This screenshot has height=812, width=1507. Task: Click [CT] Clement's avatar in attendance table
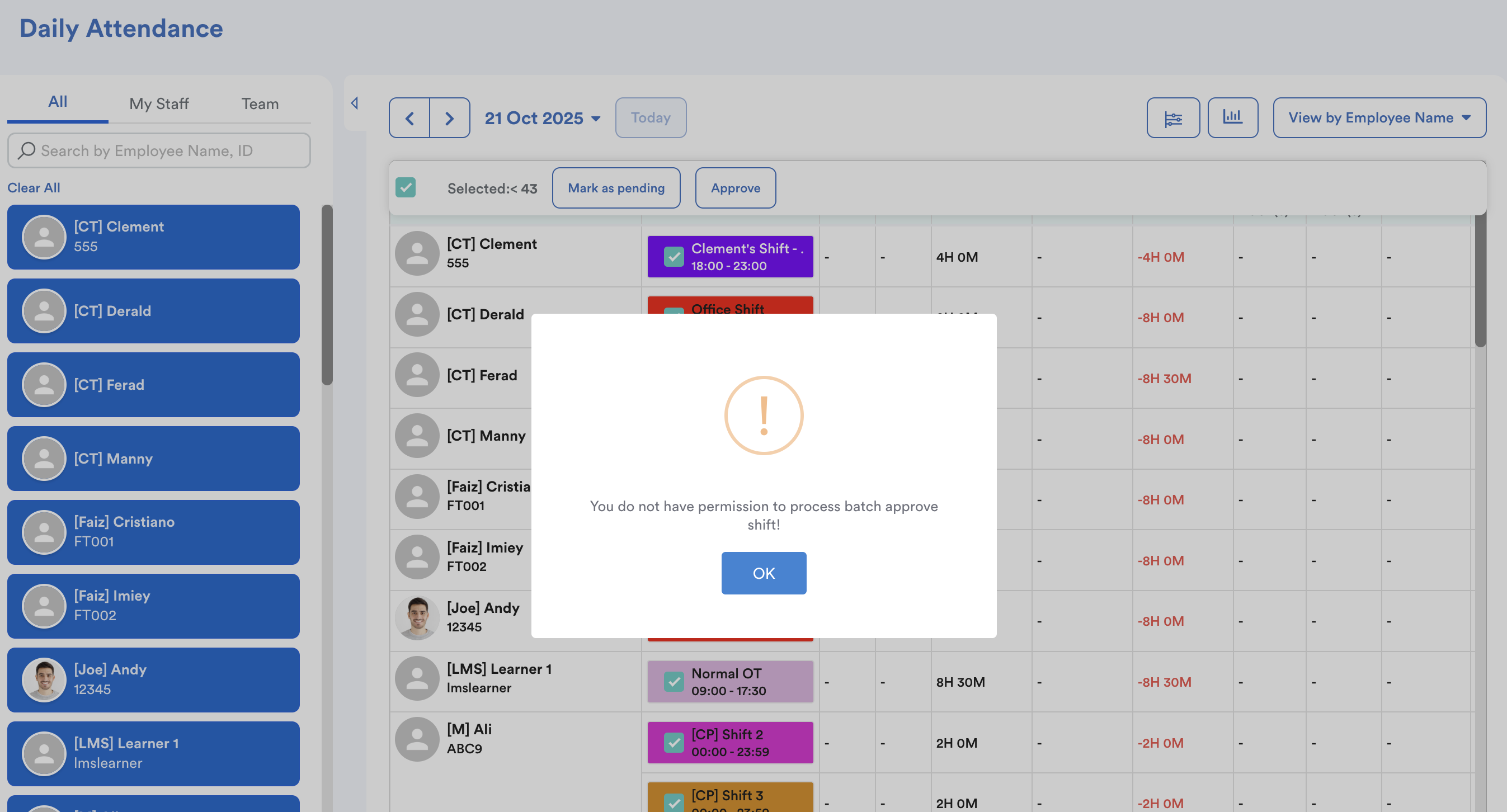click(417, 253)
